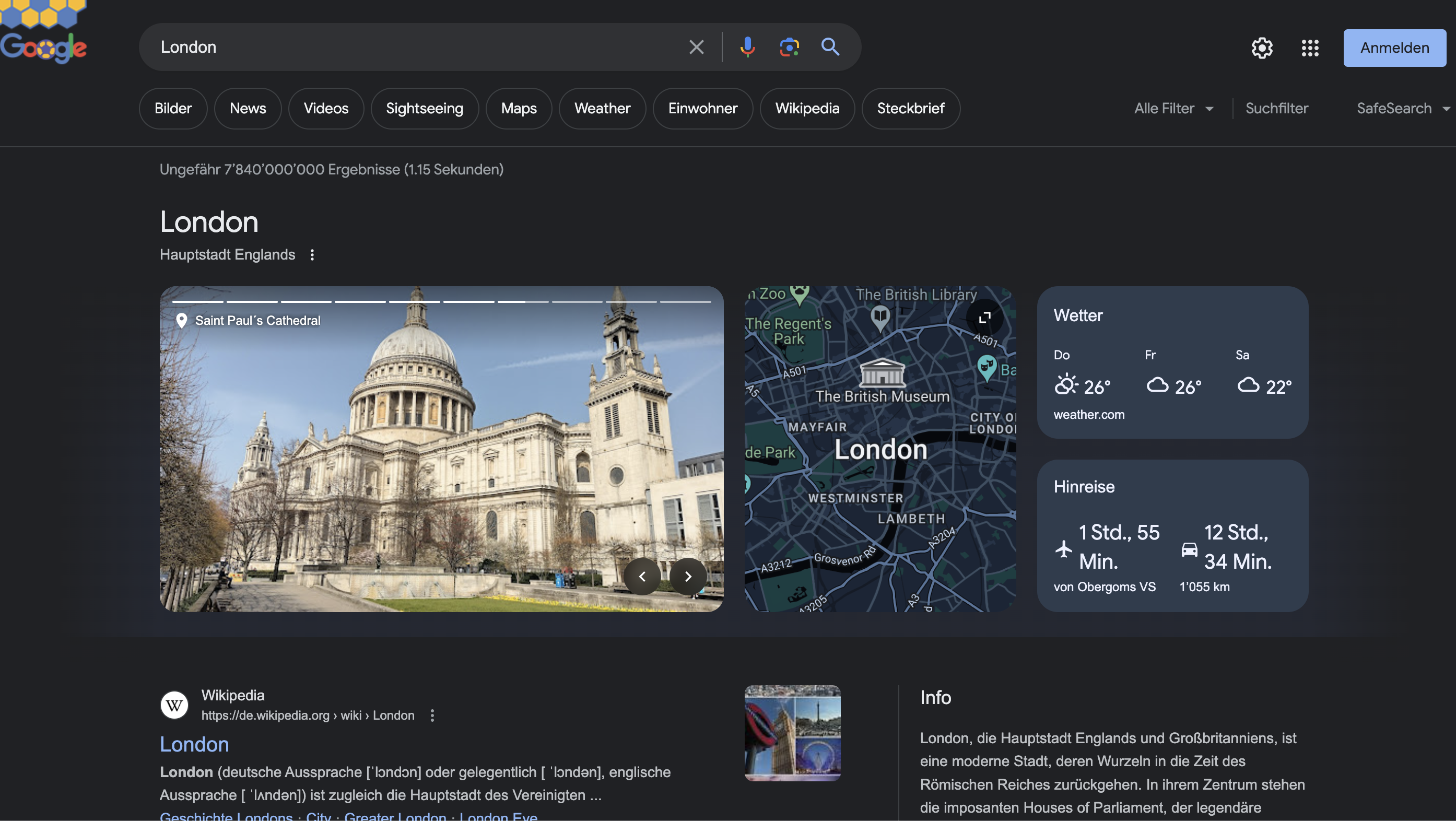
Task: Open Google Lens image search
Action: [789, 47]
